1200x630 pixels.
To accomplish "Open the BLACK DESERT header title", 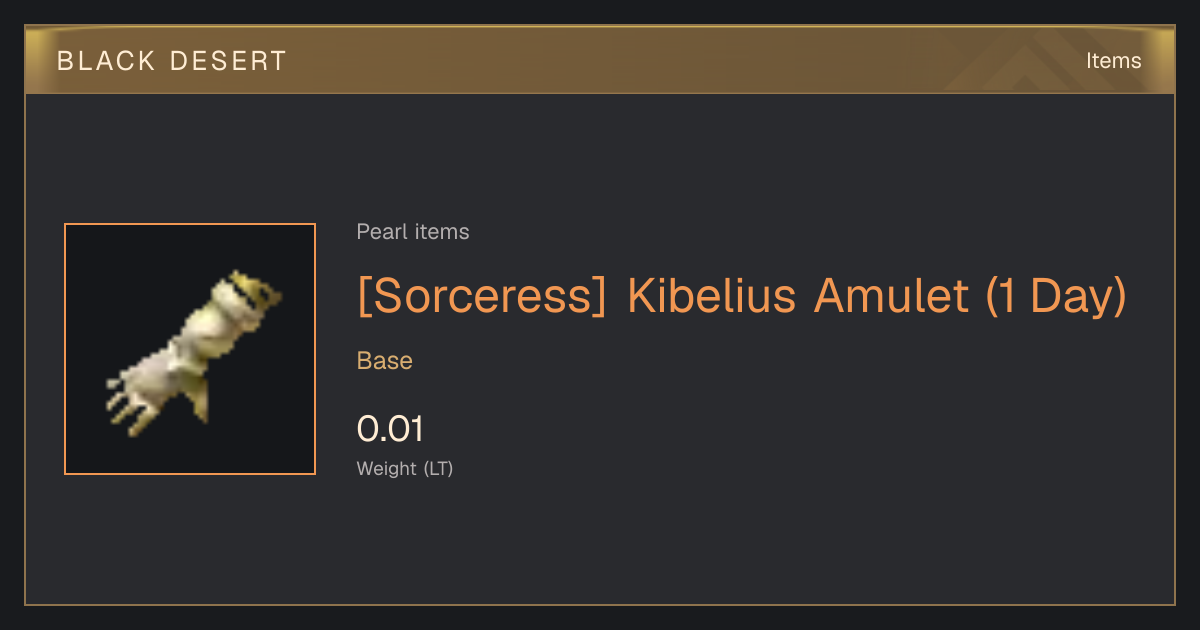I will (x=172, y=61).
